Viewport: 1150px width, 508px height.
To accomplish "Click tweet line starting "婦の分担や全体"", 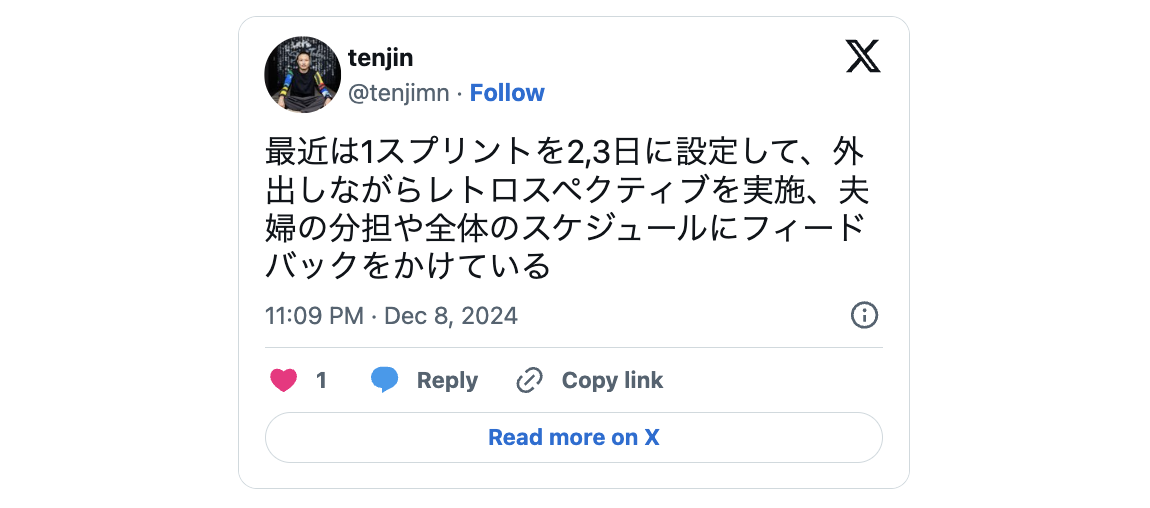I will tap(565, 228).
